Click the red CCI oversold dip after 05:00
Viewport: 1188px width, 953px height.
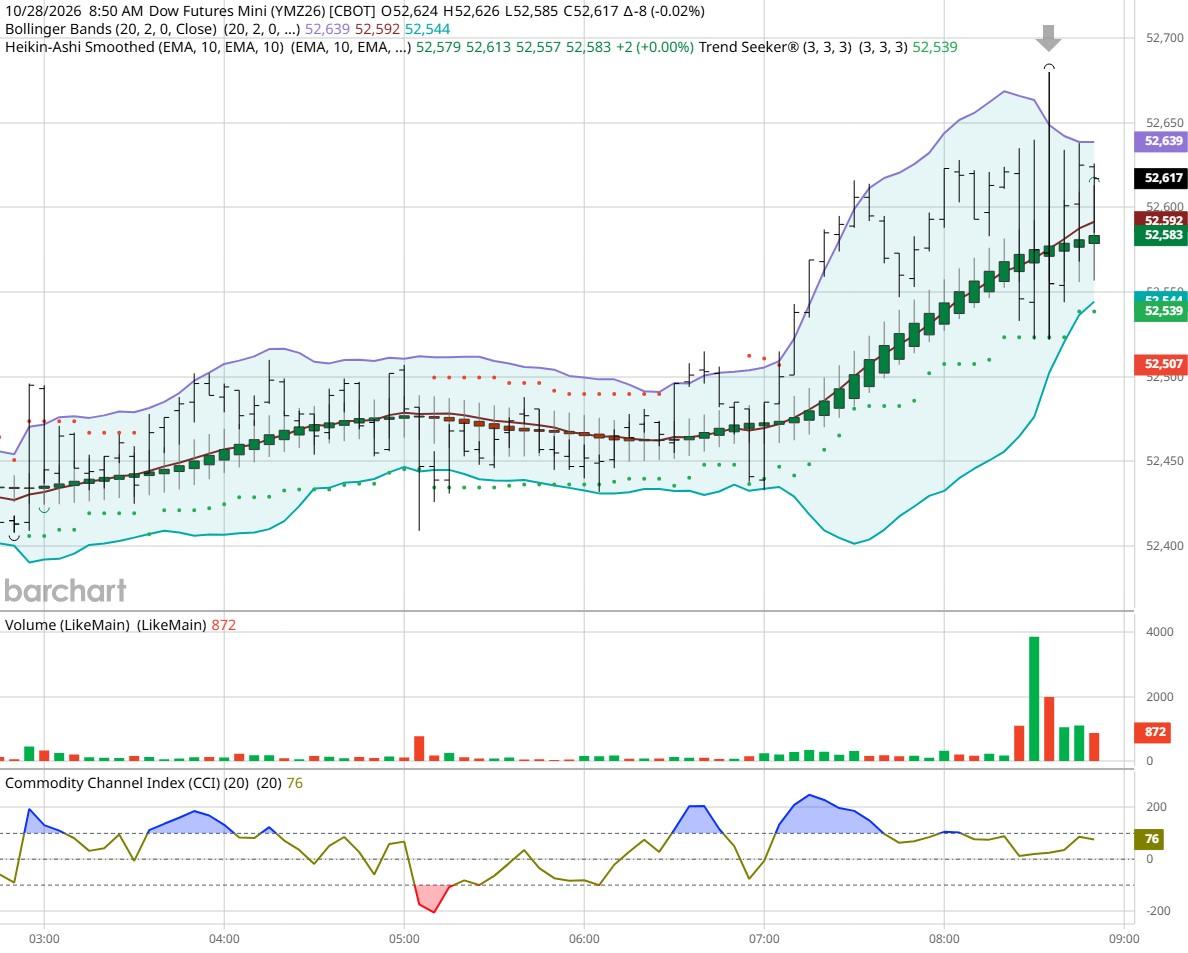tap(433, 899)
